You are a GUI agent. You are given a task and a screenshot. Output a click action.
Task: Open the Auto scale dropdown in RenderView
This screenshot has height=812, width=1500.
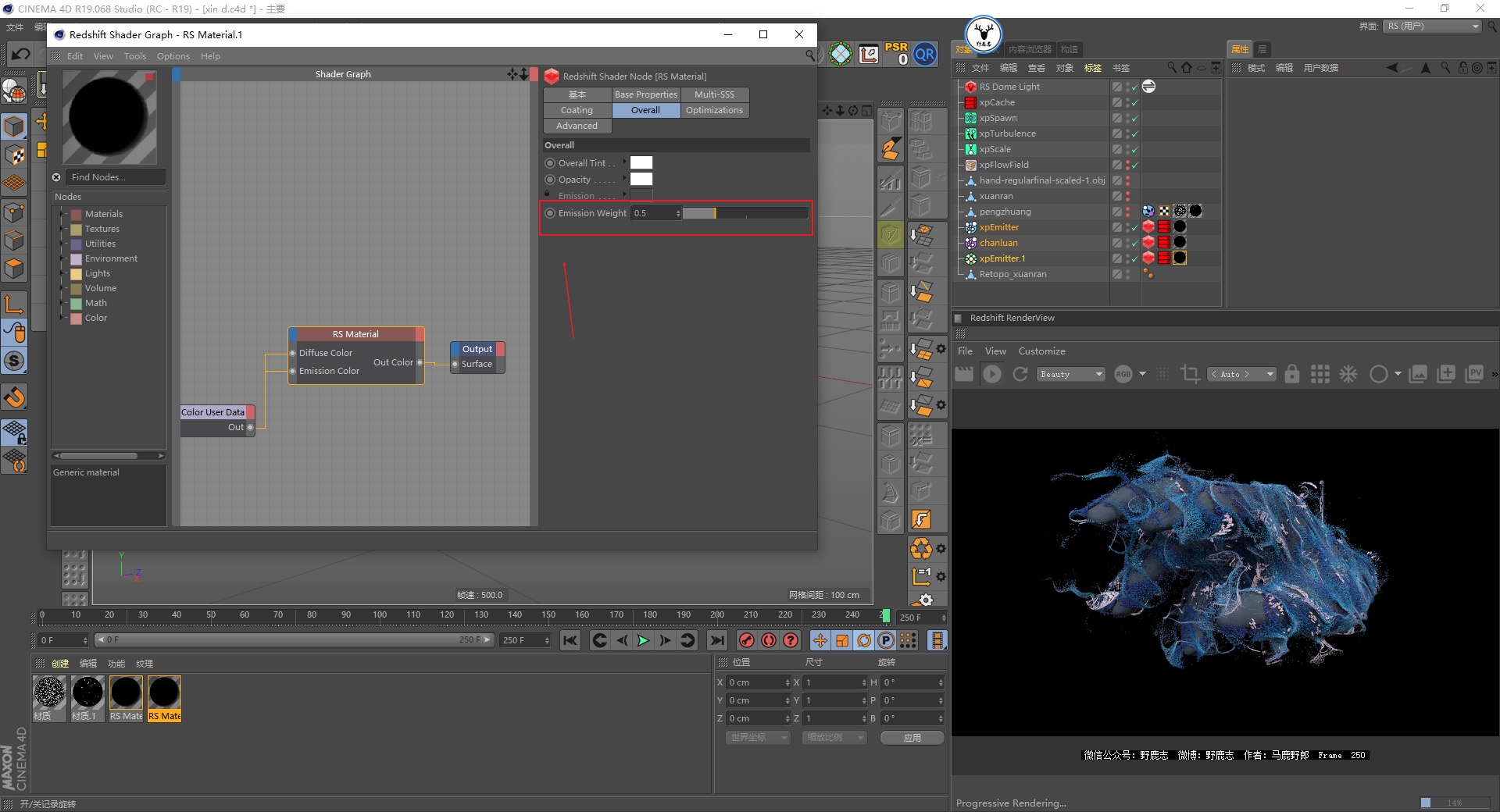pyautogui.click(x=1242, y=374)
